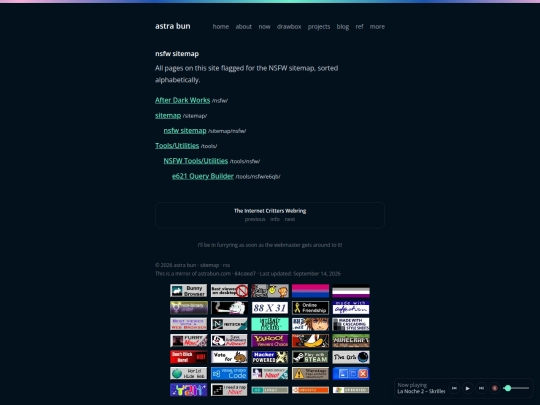The image size is (540, 405).
Task: Open the Online Friendship ribbon badge
Action: 310,308
